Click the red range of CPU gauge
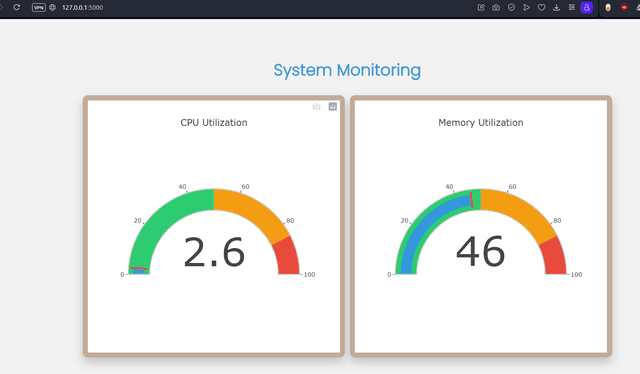Viewport: 640px width, 374px height. [287, 257]
